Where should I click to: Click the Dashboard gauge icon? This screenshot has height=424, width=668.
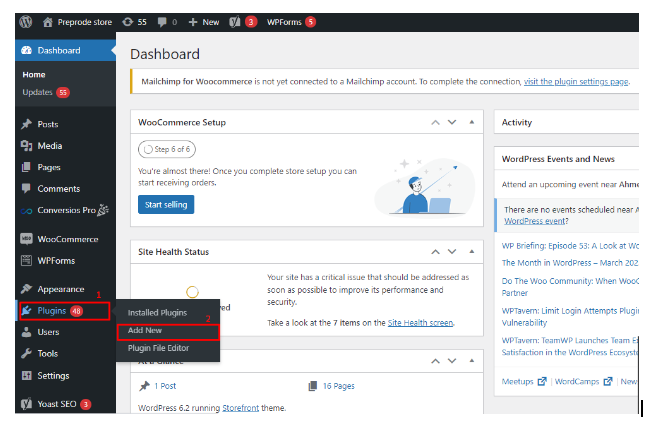[x=26, y=50]
